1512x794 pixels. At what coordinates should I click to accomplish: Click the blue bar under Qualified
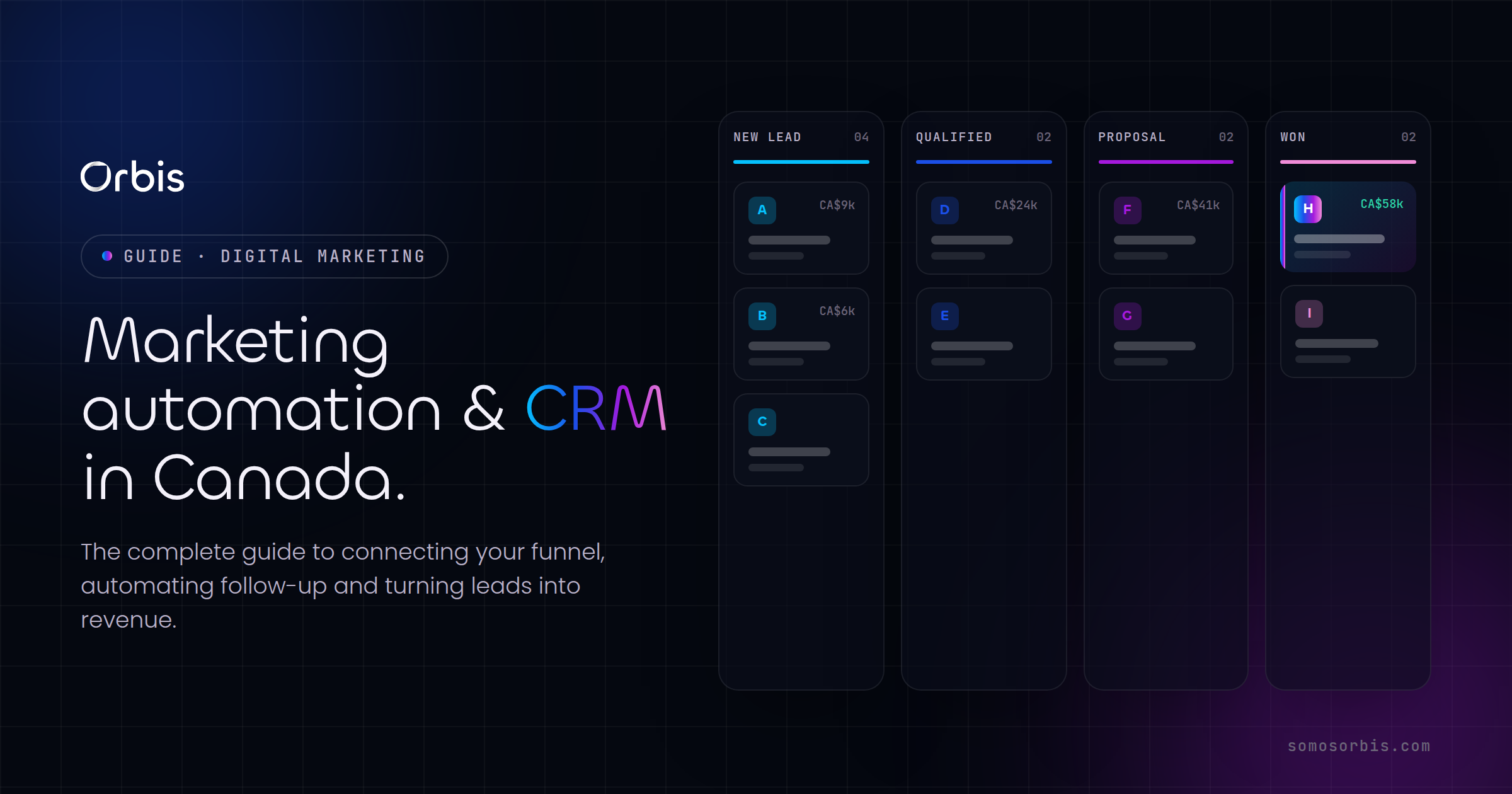[984, 162]
